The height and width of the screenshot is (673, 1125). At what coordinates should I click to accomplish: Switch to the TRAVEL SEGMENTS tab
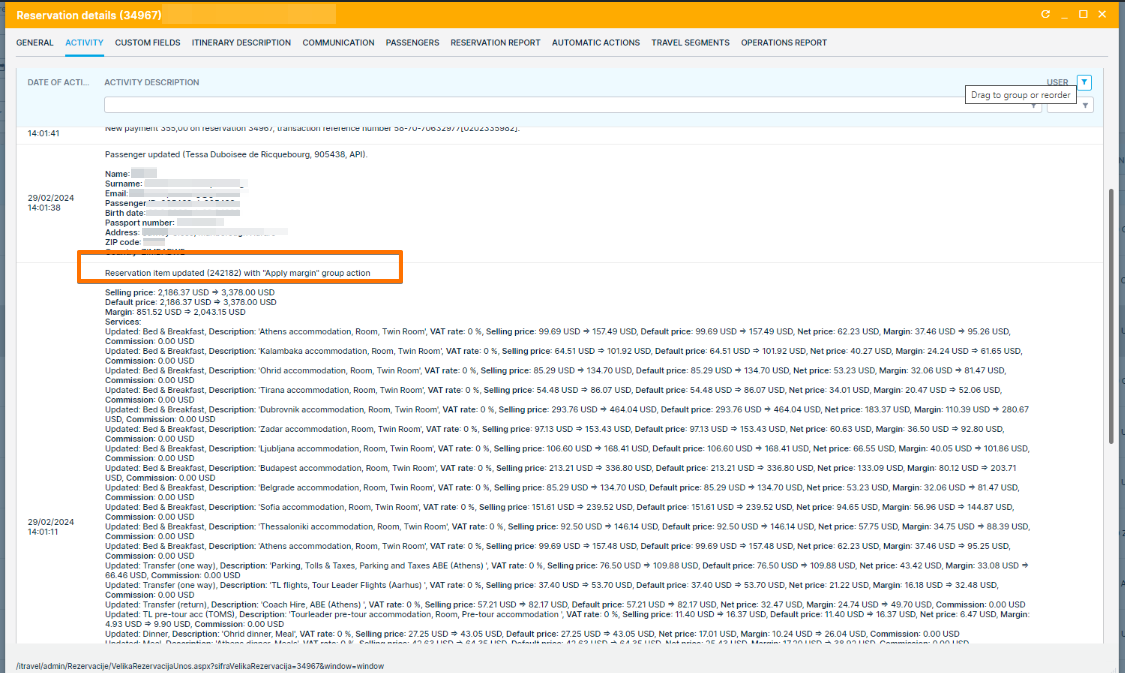pos(690,43)
